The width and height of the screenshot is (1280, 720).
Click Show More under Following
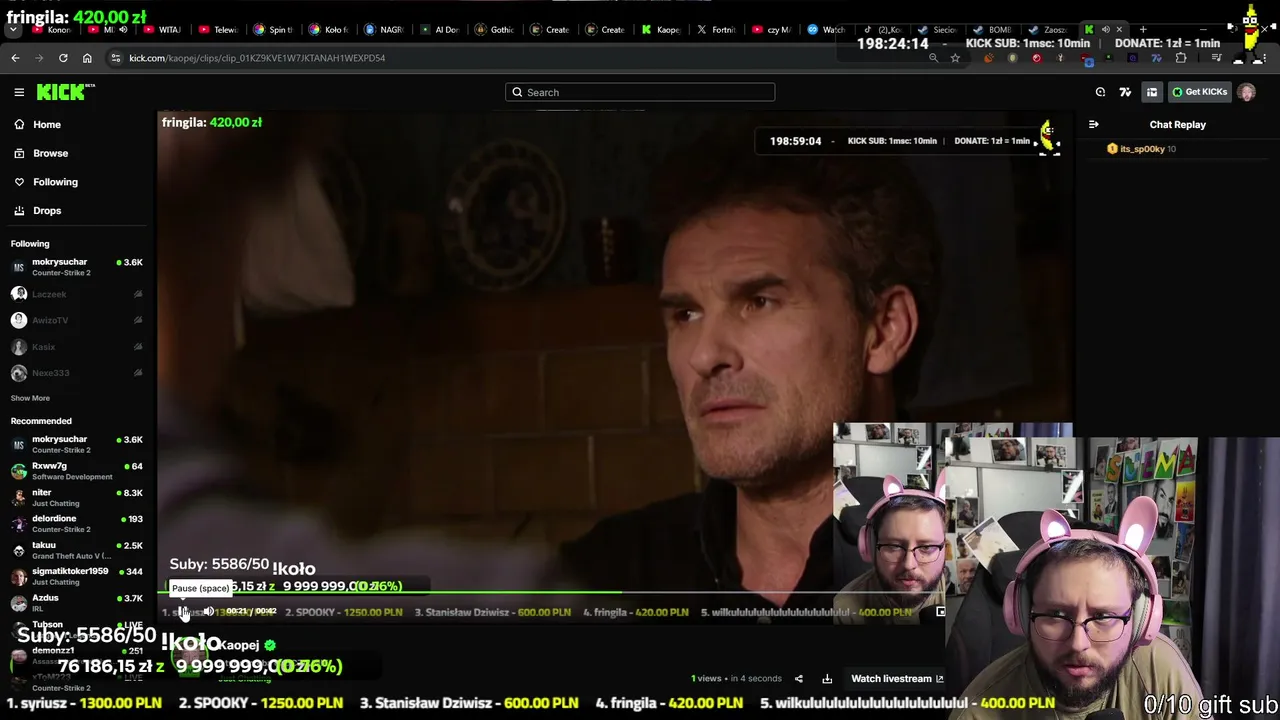[30, 398]
